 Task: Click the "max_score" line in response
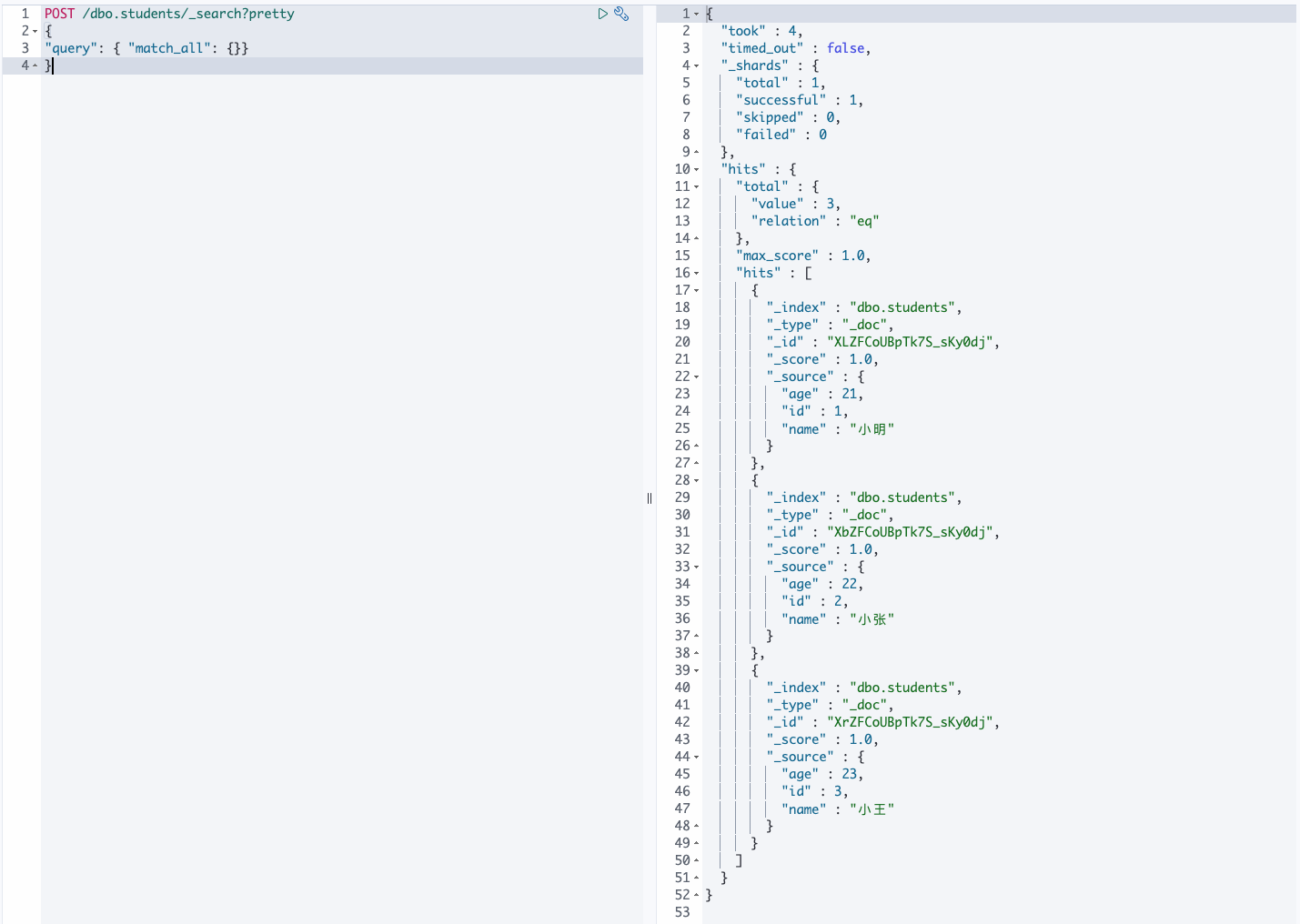coord(803,256)
